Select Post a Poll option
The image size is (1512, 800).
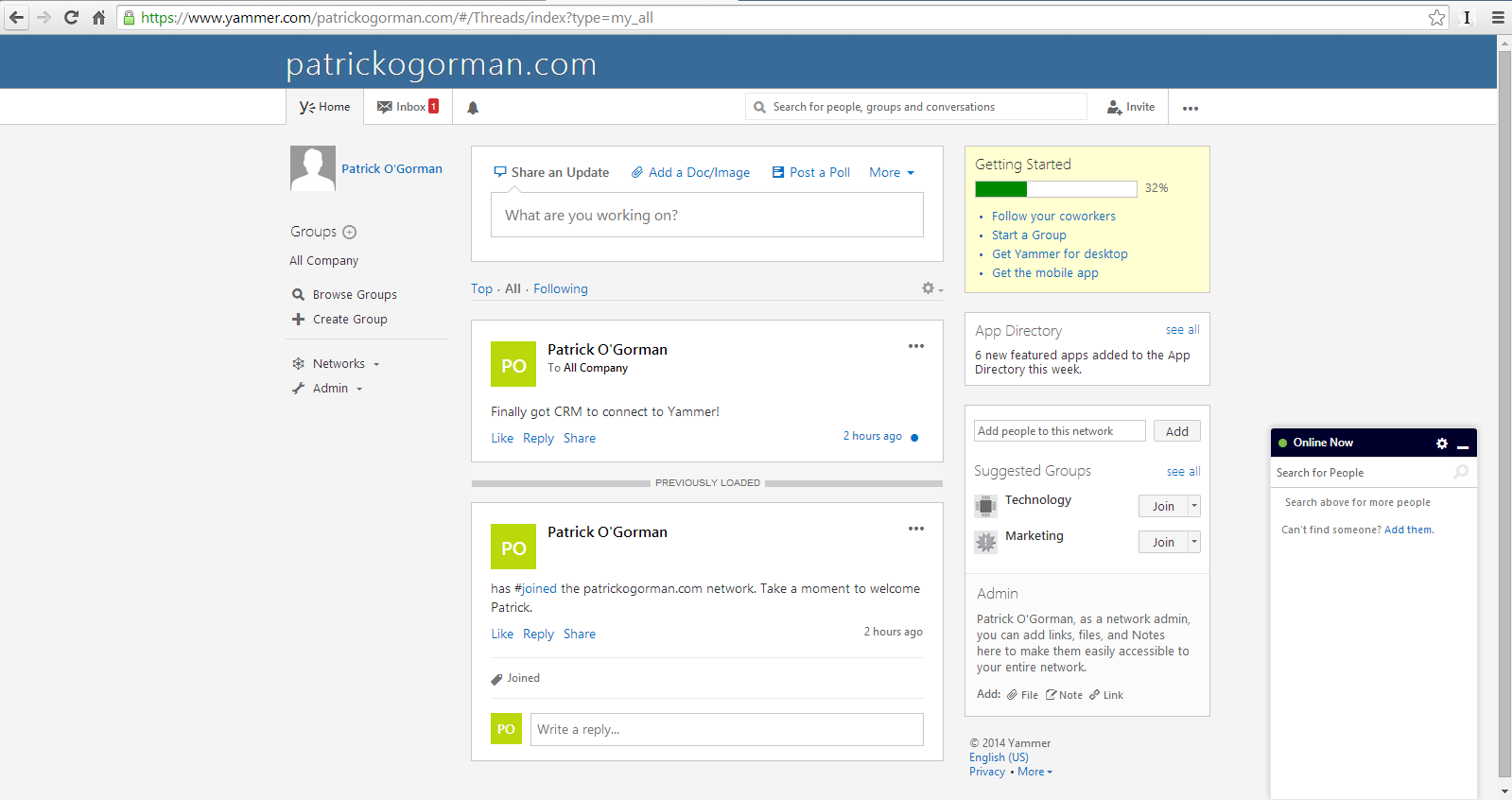point(810,172)
